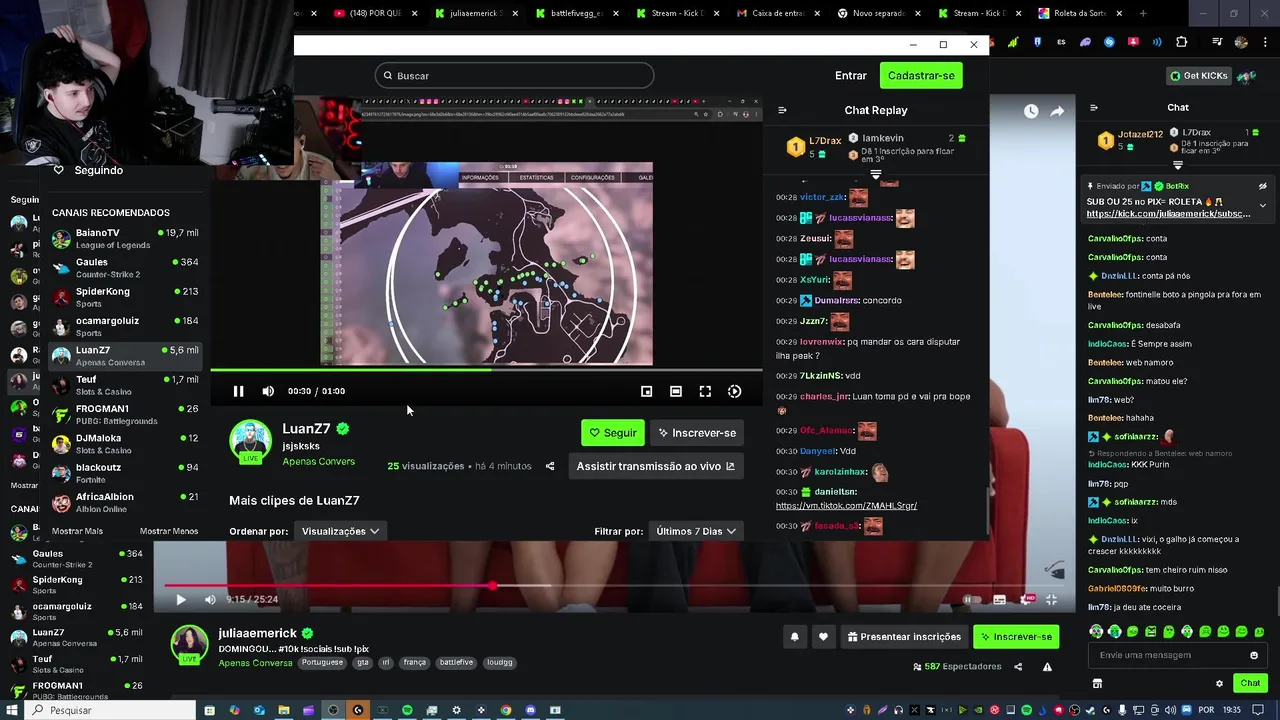1280x720 pixels.
Task: Open clip playback speed settings icon
Action: click(x=735, y=391)
